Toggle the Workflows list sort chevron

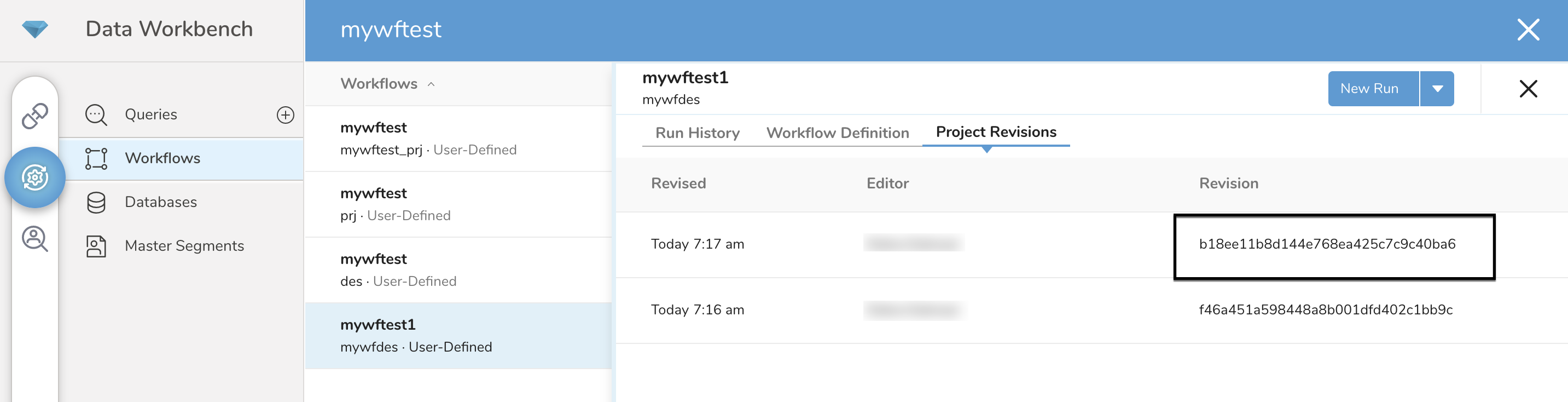[x=431, y=84]
